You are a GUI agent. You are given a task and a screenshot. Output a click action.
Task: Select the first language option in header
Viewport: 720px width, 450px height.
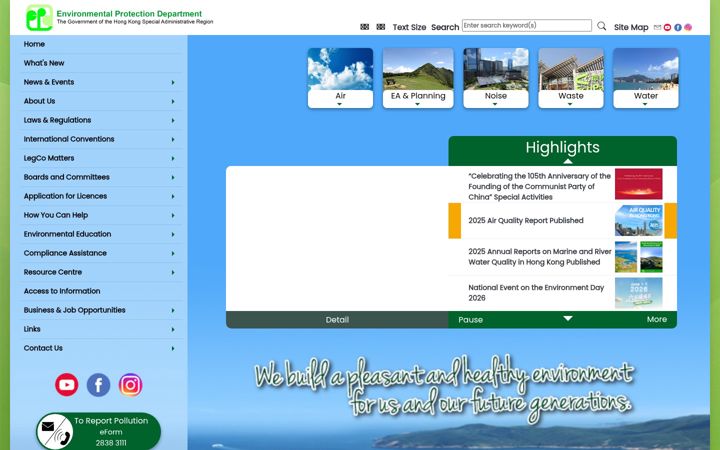coord(365,27)
